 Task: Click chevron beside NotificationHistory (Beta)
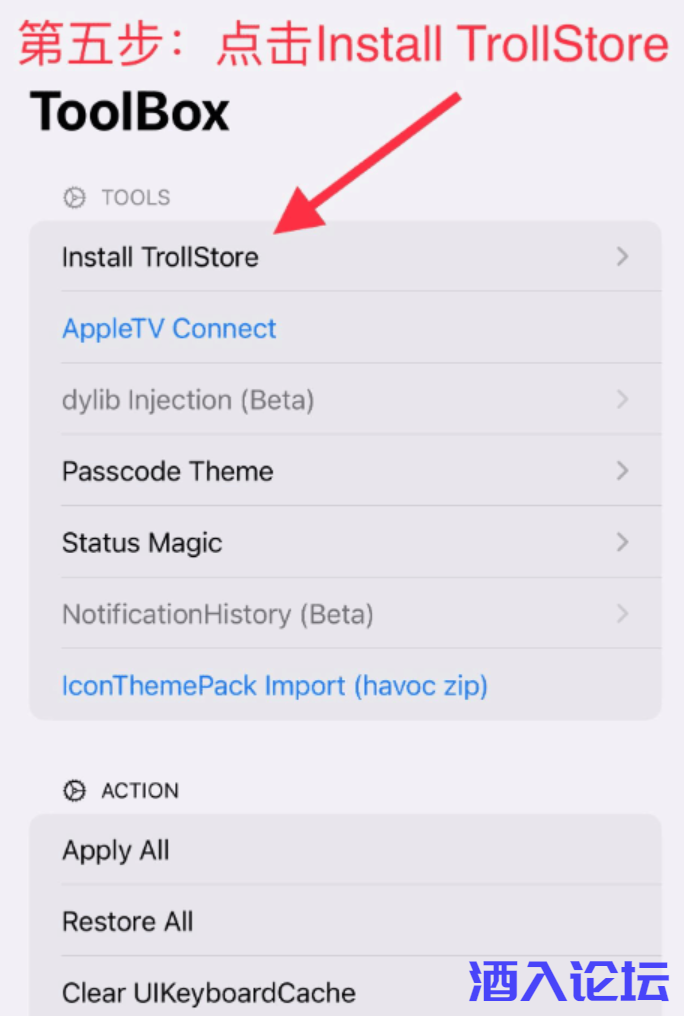622,614
